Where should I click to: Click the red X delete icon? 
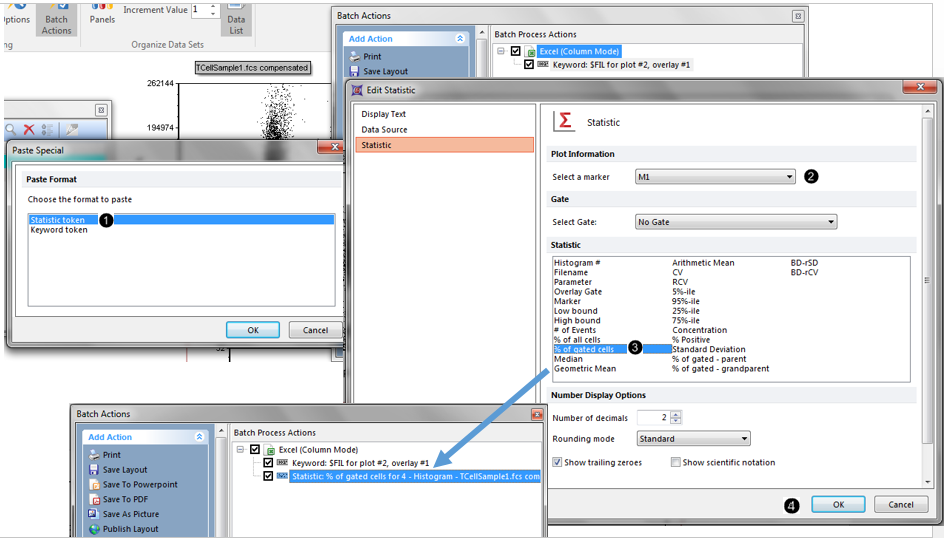pyautogui.click(x=29, y=130)
